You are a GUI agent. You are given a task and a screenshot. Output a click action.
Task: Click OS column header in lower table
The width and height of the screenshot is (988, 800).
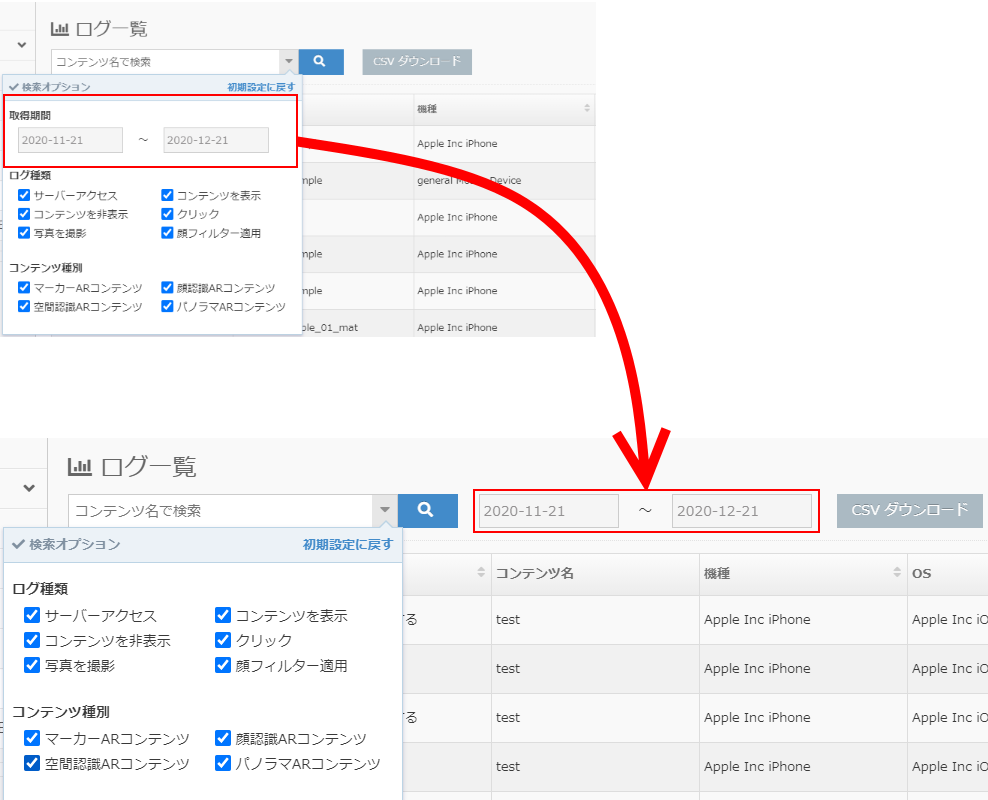(948, 573)
